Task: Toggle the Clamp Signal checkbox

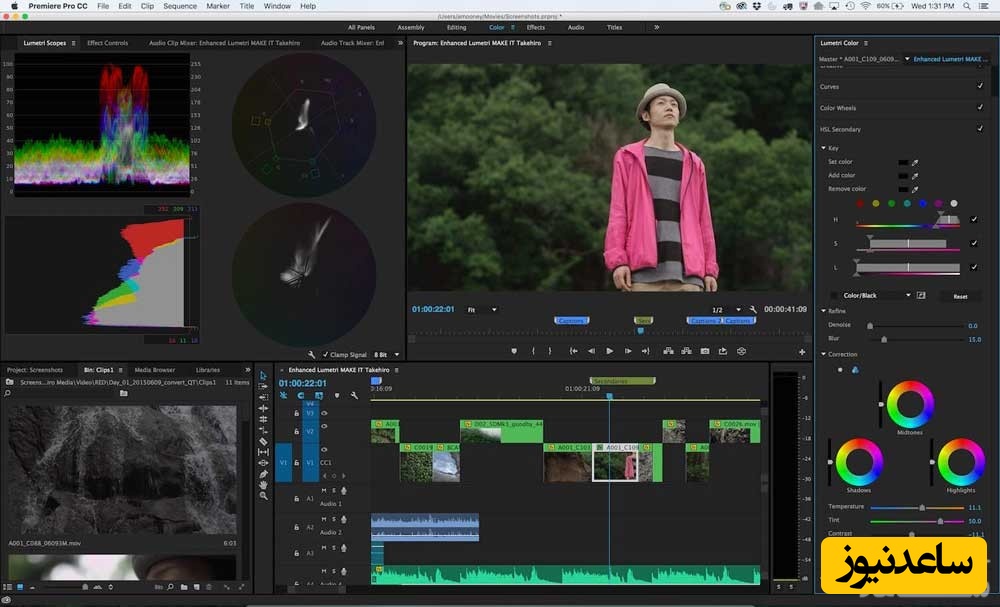Action: (x=326, y=355)
